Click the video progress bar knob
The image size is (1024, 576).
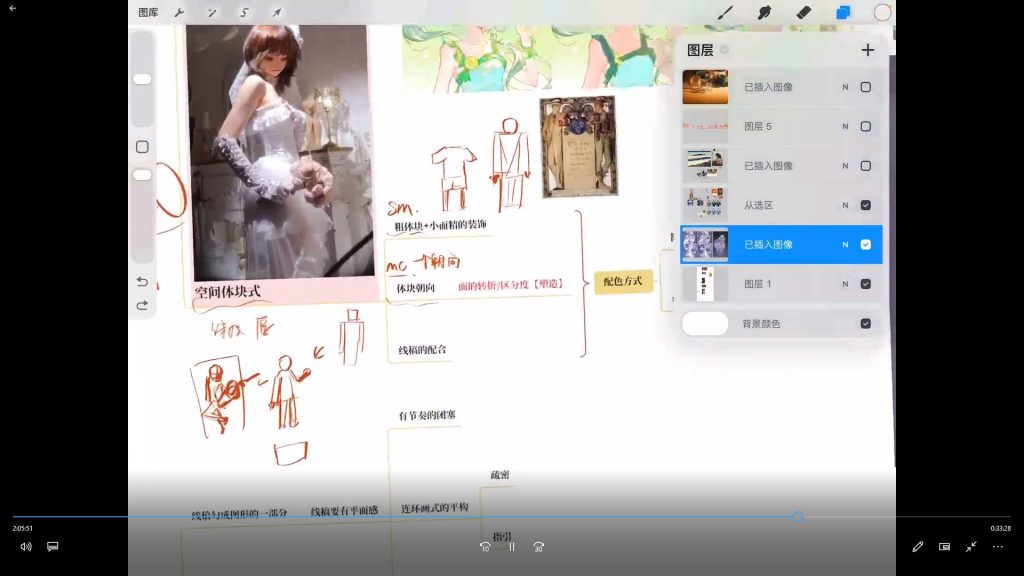(x=798, y=517)
